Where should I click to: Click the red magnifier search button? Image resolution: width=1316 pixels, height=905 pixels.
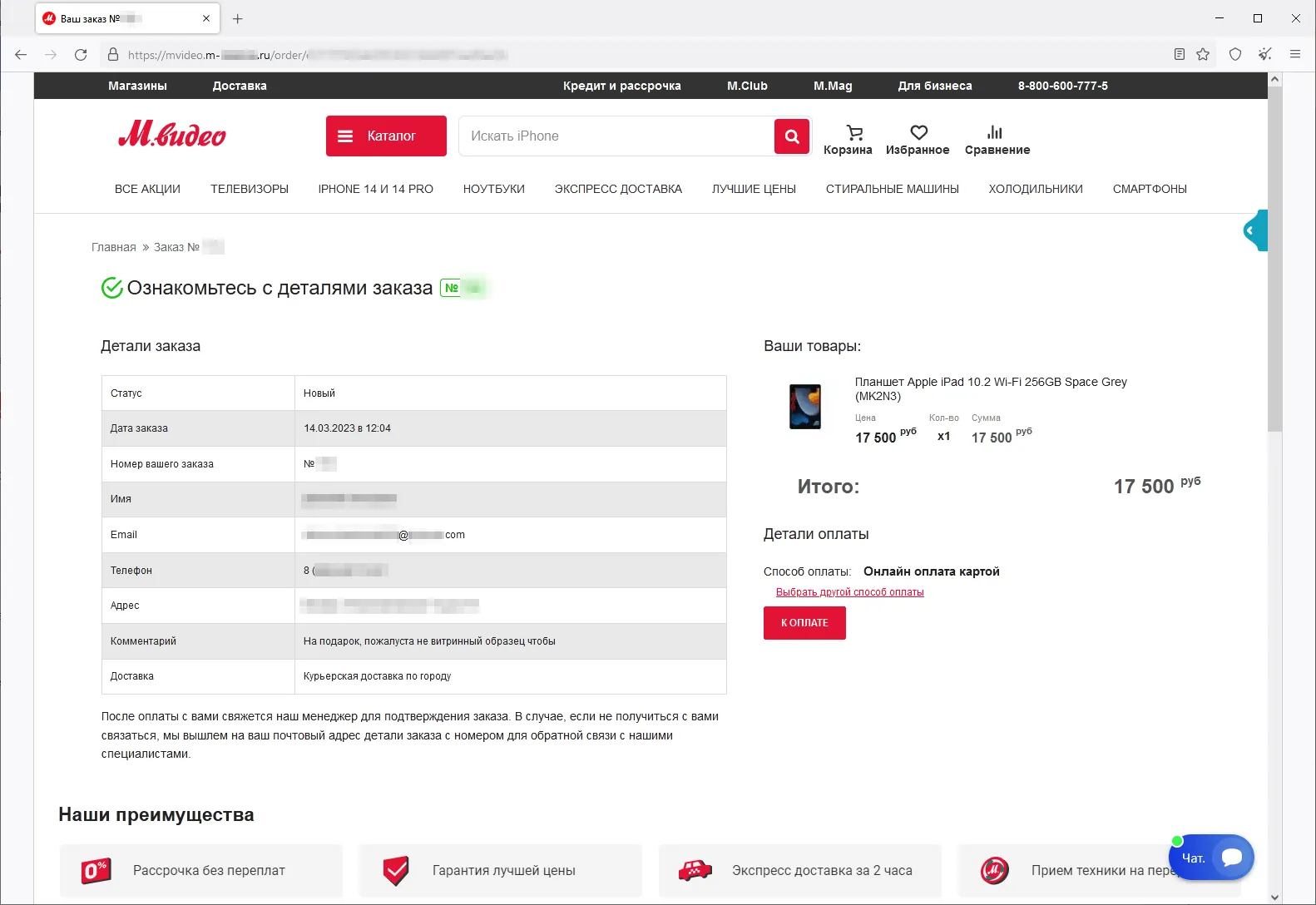[792, 136]
